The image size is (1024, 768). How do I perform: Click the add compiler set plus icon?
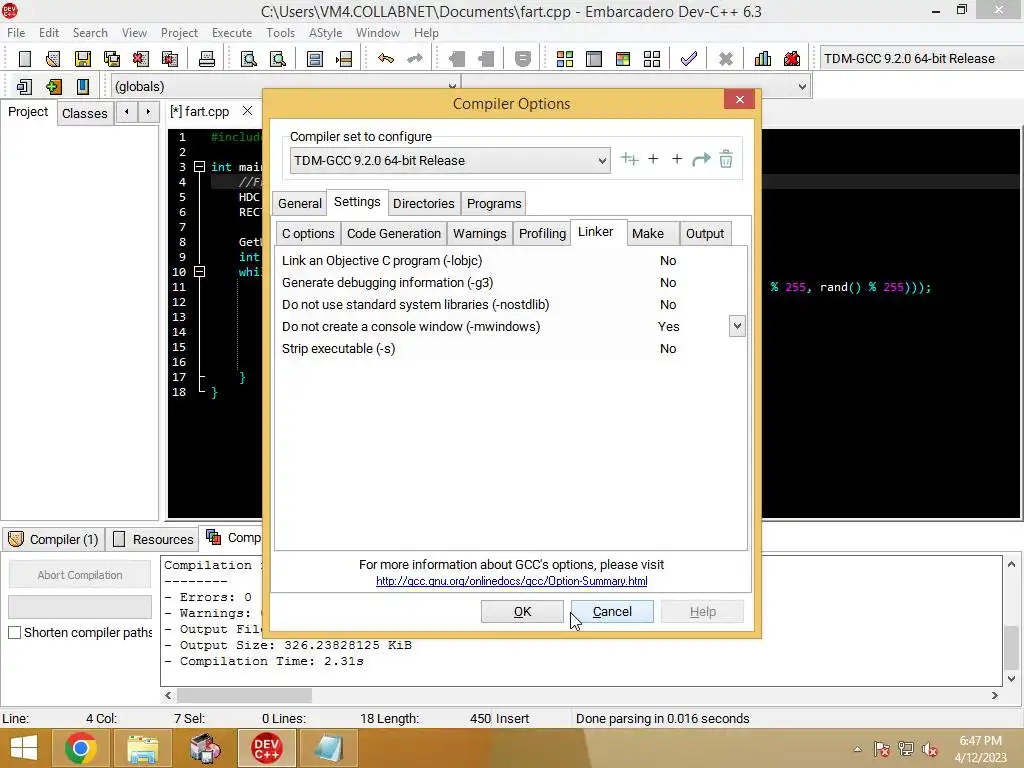coord(653,159)
